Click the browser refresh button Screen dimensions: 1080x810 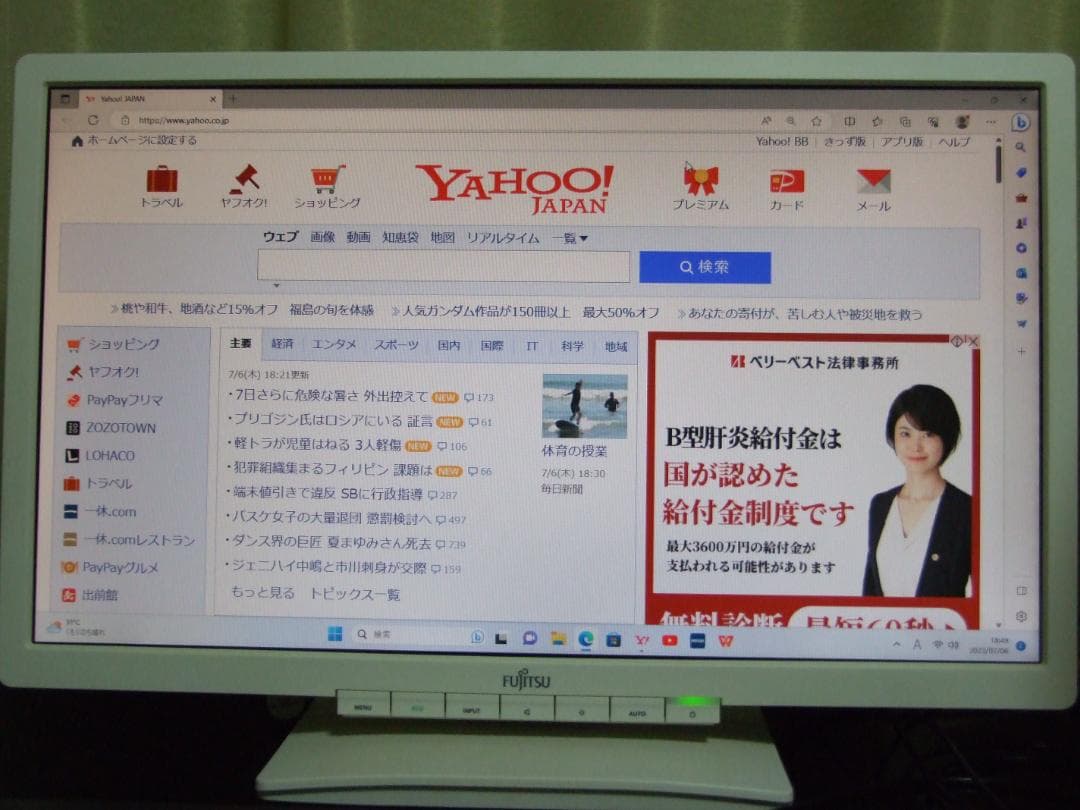(93, 120)
